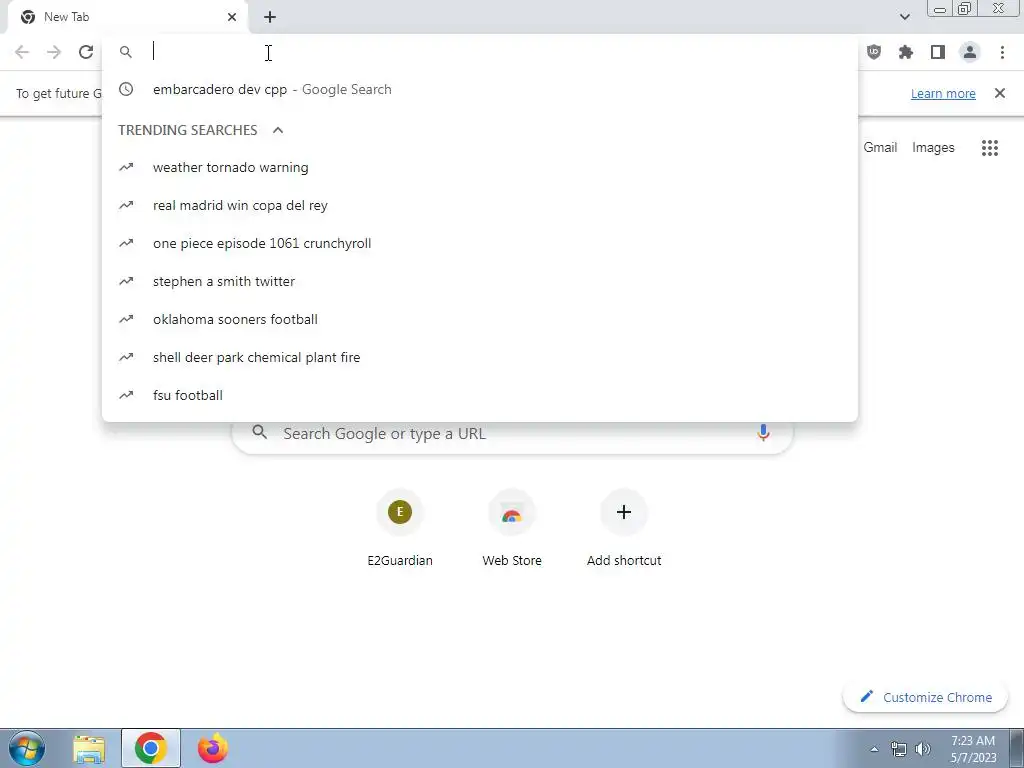
Task: Open the Google apps grid icon
Action: pyautogui.click(x=989, y=148)
